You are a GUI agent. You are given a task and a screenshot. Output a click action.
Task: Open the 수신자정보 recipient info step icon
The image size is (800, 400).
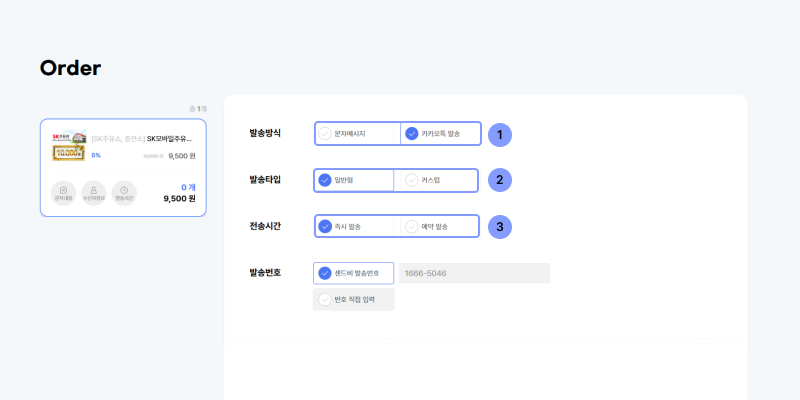(x=94, y=193)
